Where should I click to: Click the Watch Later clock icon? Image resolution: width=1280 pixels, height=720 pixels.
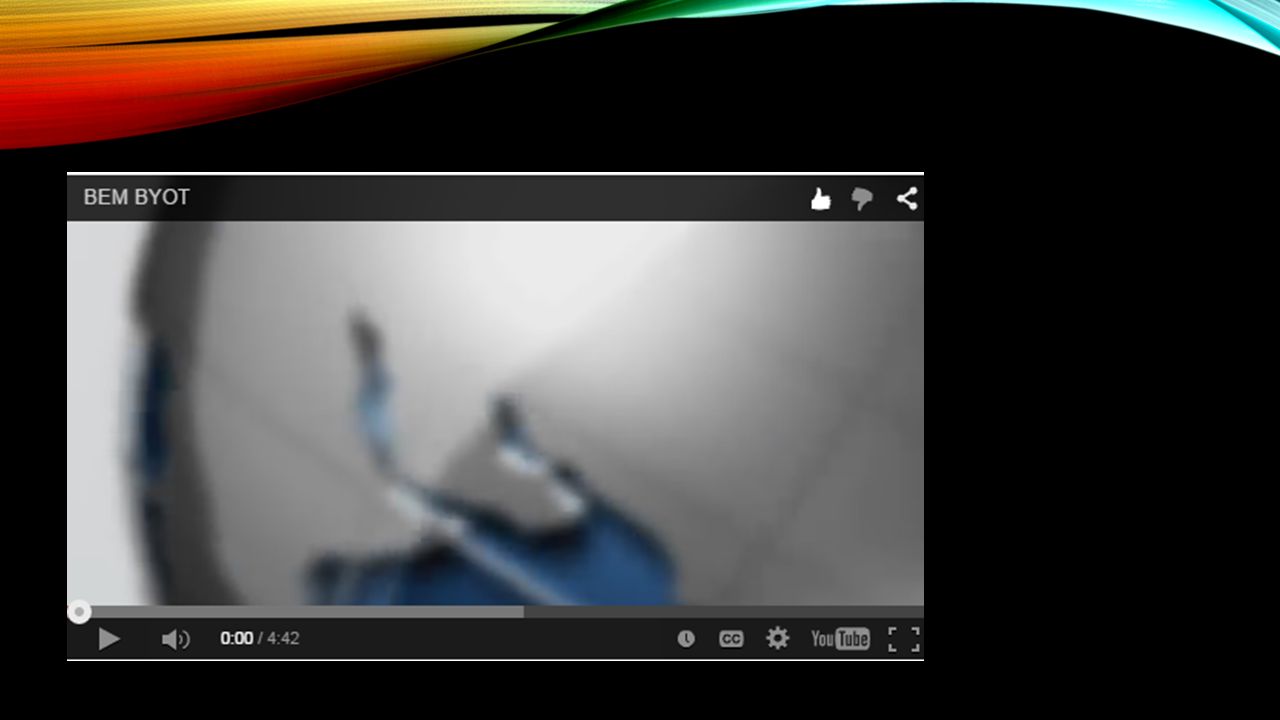click(x=686, y=639)
